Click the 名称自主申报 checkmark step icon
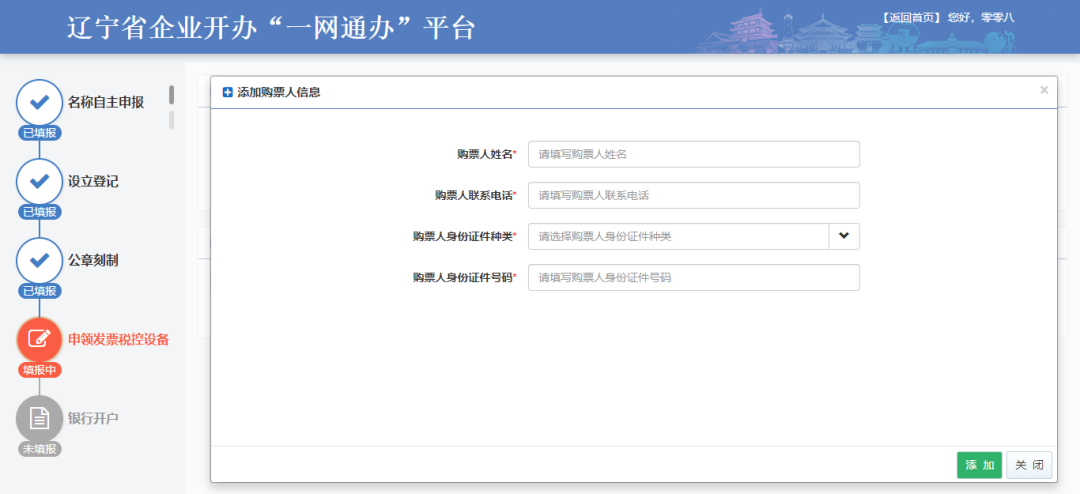1080x494 pixels. [39, 103]
